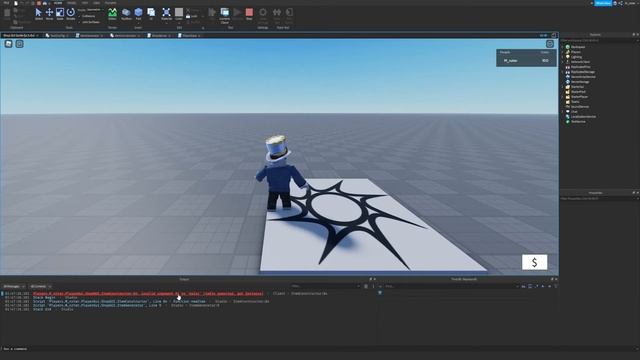Switch to the third script tab
This screenshot has width=640, height=360.
89,36
